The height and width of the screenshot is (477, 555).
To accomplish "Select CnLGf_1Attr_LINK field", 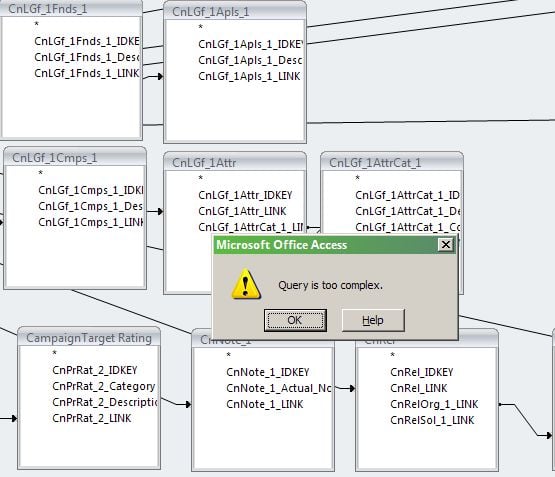I will [242, 211].
